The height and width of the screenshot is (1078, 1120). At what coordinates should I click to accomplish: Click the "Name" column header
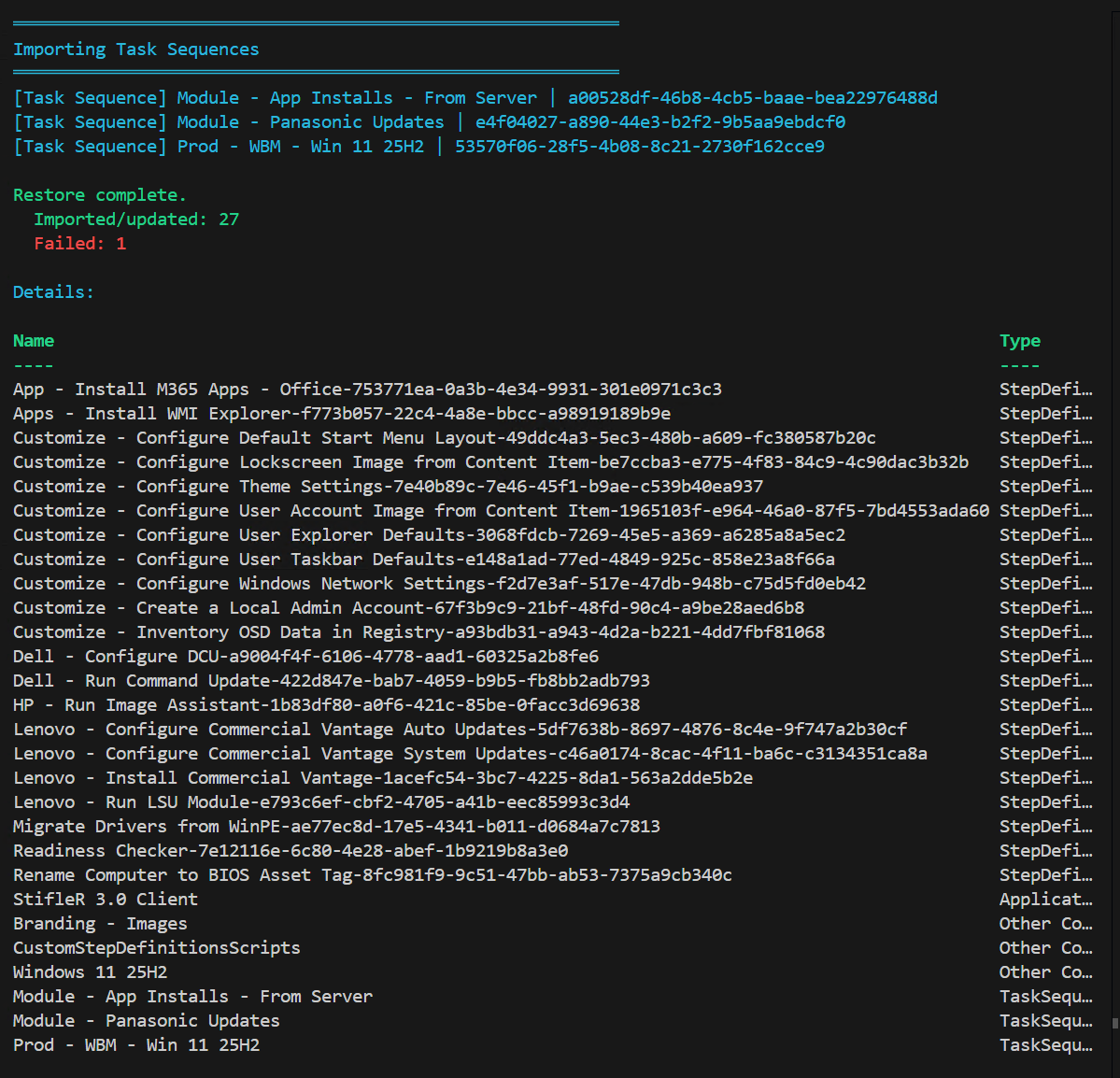[x=34, y=341]
